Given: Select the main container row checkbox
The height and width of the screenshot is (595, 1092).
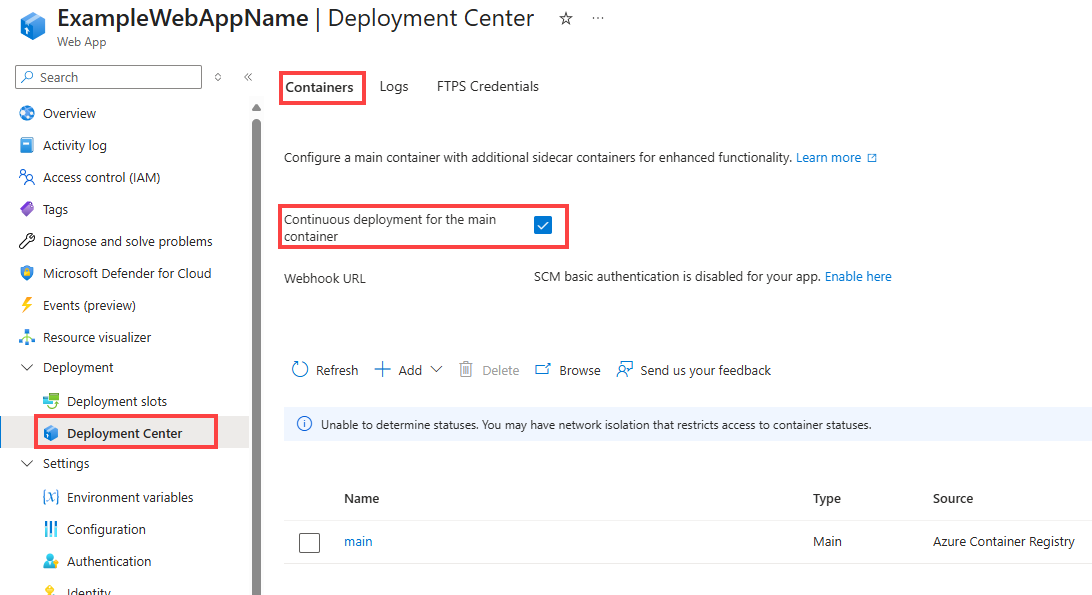Looking at the screenshot, I should (x=310, y=542).
